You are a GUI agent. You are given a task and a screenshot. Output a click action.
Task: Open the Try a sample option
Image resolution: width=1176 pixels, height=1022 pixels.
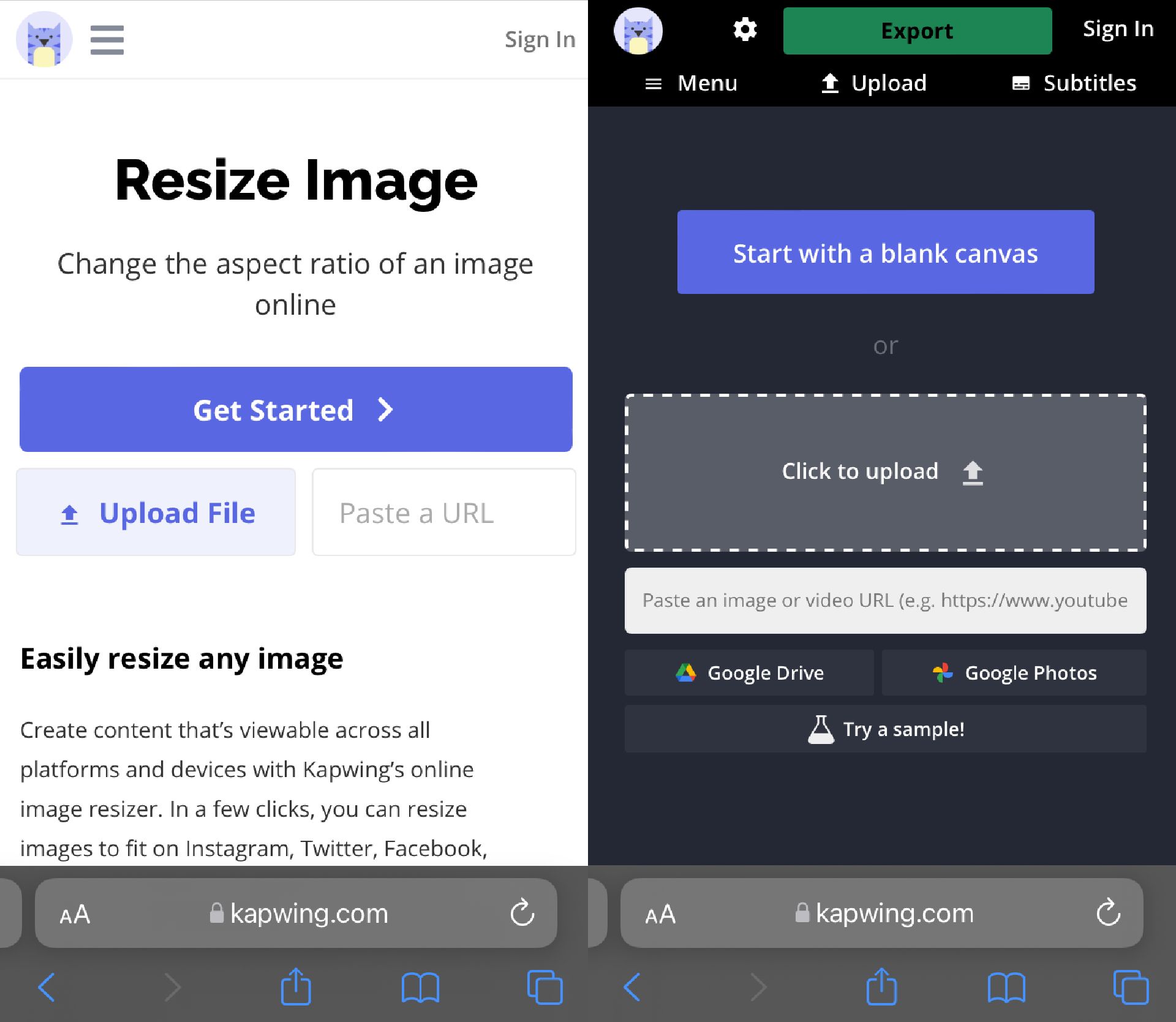tap(885, 729)
